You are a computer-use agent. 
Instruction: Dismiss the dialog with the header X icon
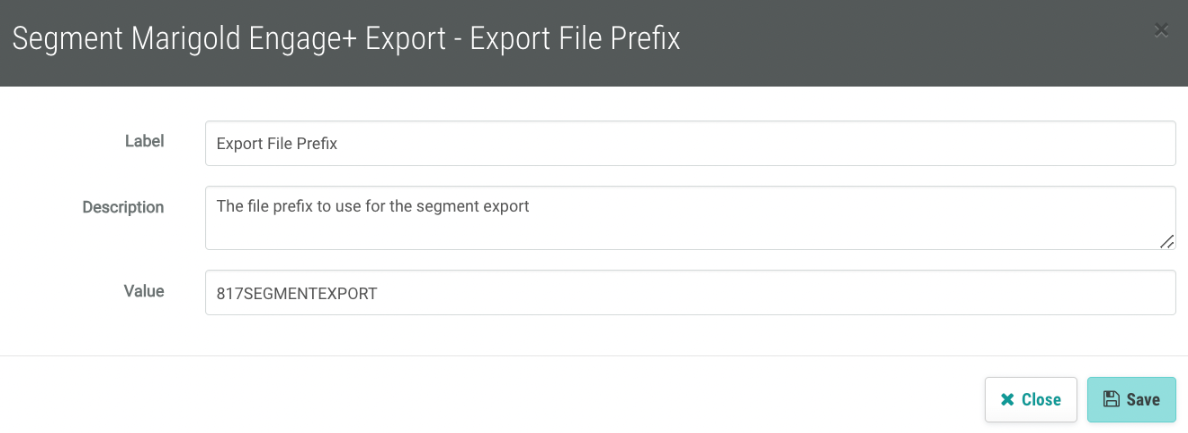[1161, 30]
